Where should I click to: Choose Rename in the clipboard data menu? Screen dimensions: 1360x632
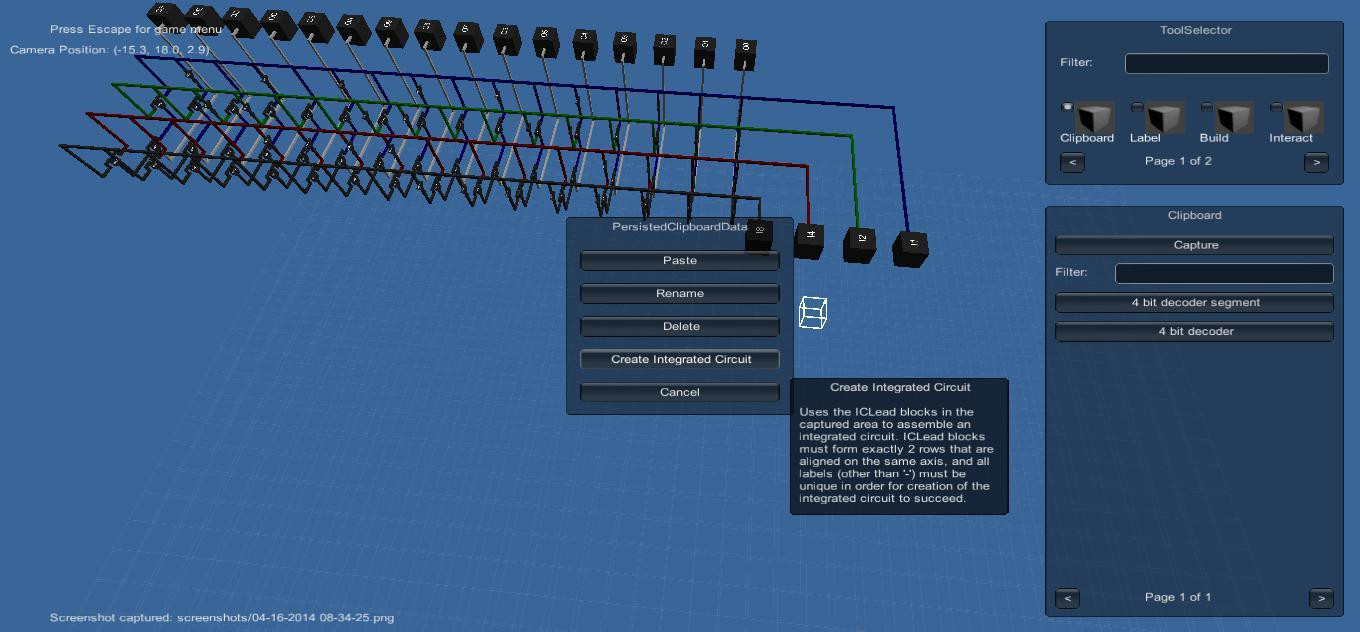pyautogui.click(x=680, y=293)
